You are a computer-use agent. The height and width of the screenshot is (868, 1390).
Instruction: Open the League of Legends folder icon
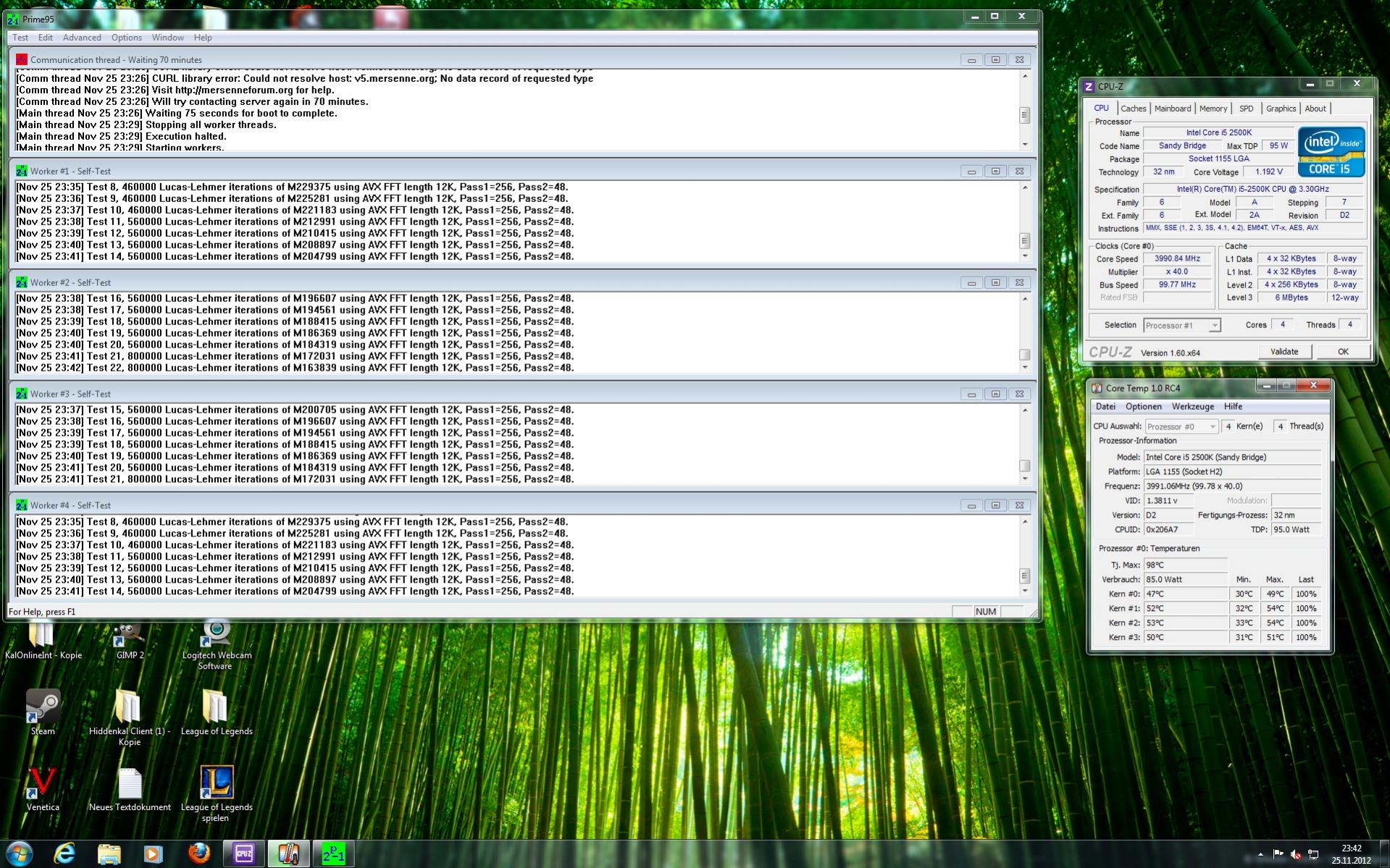coord(216,711)
